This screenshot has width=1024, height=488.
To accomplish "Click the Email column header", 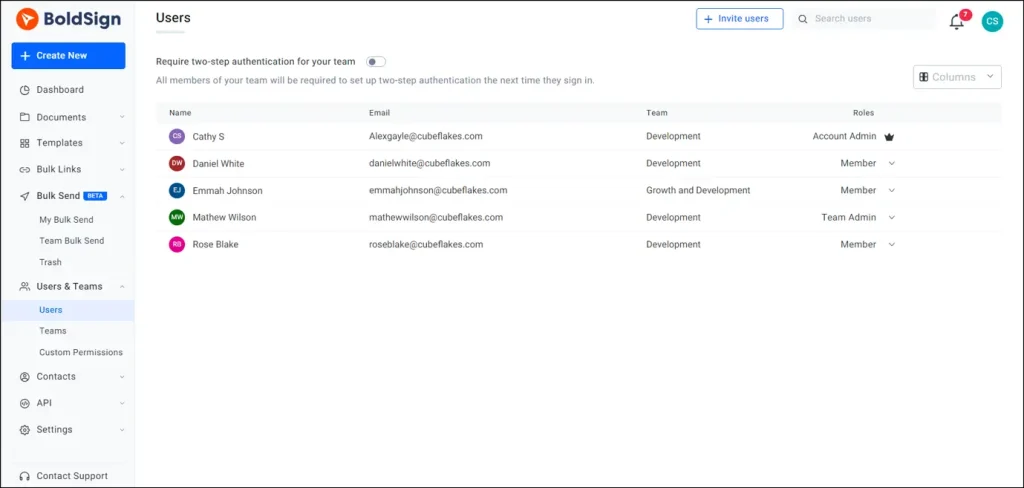I will (x=379, y=113).
